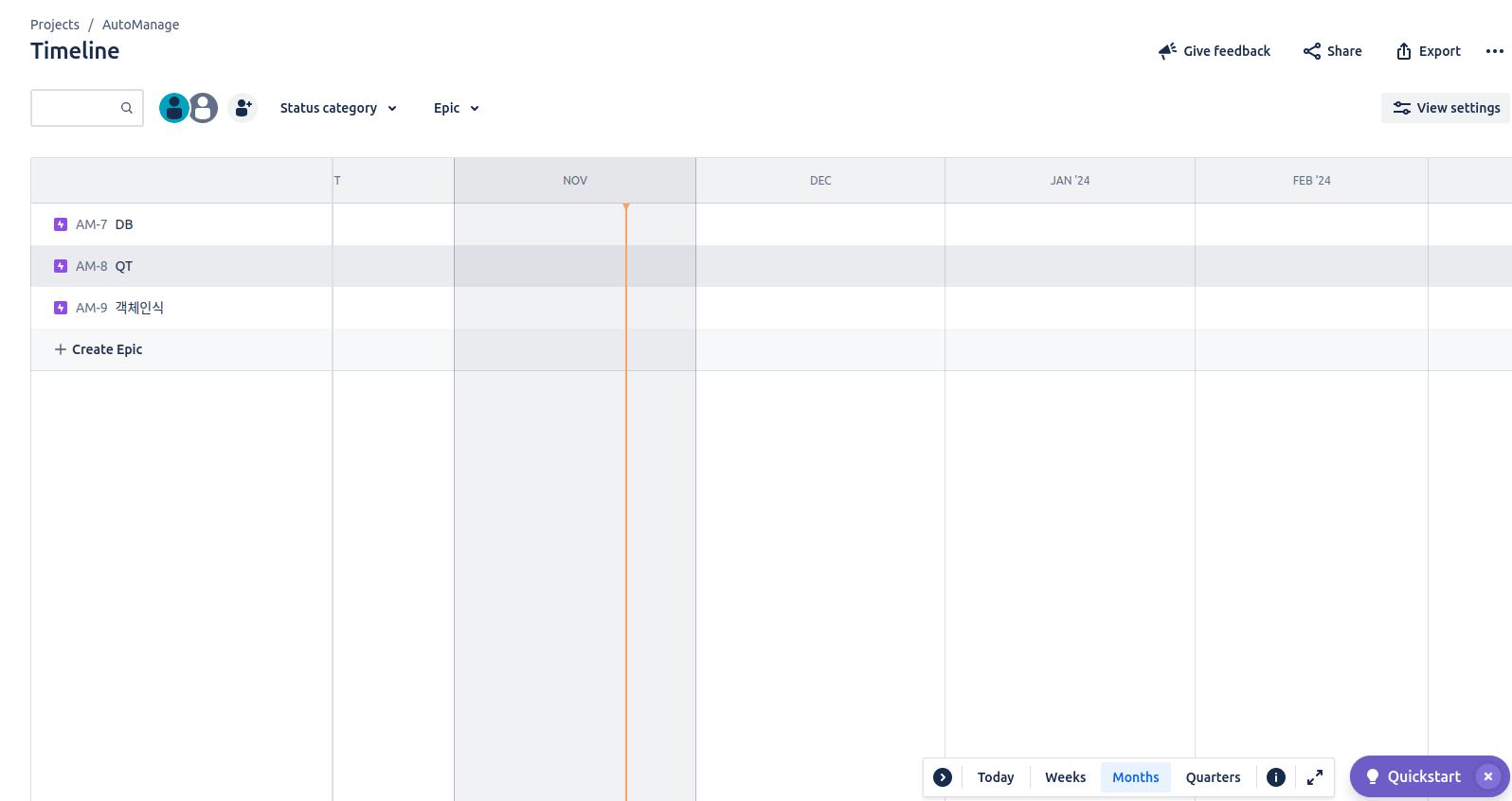Click the Share network icon
The height and width of the screenshot is (801, 1512).
click(1312, 51)
